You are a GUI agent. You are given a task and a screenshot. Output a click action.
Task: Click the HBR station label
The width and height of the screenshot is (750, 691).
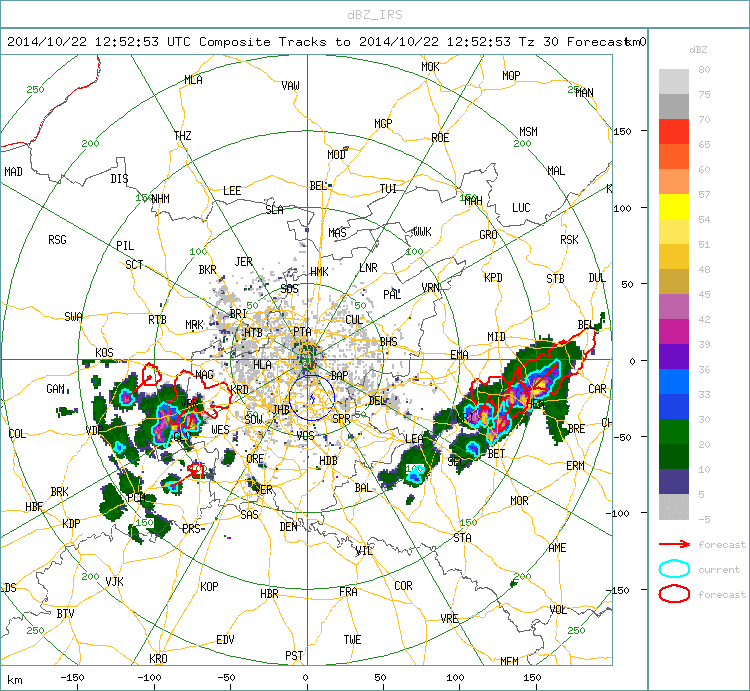[269, 594]
